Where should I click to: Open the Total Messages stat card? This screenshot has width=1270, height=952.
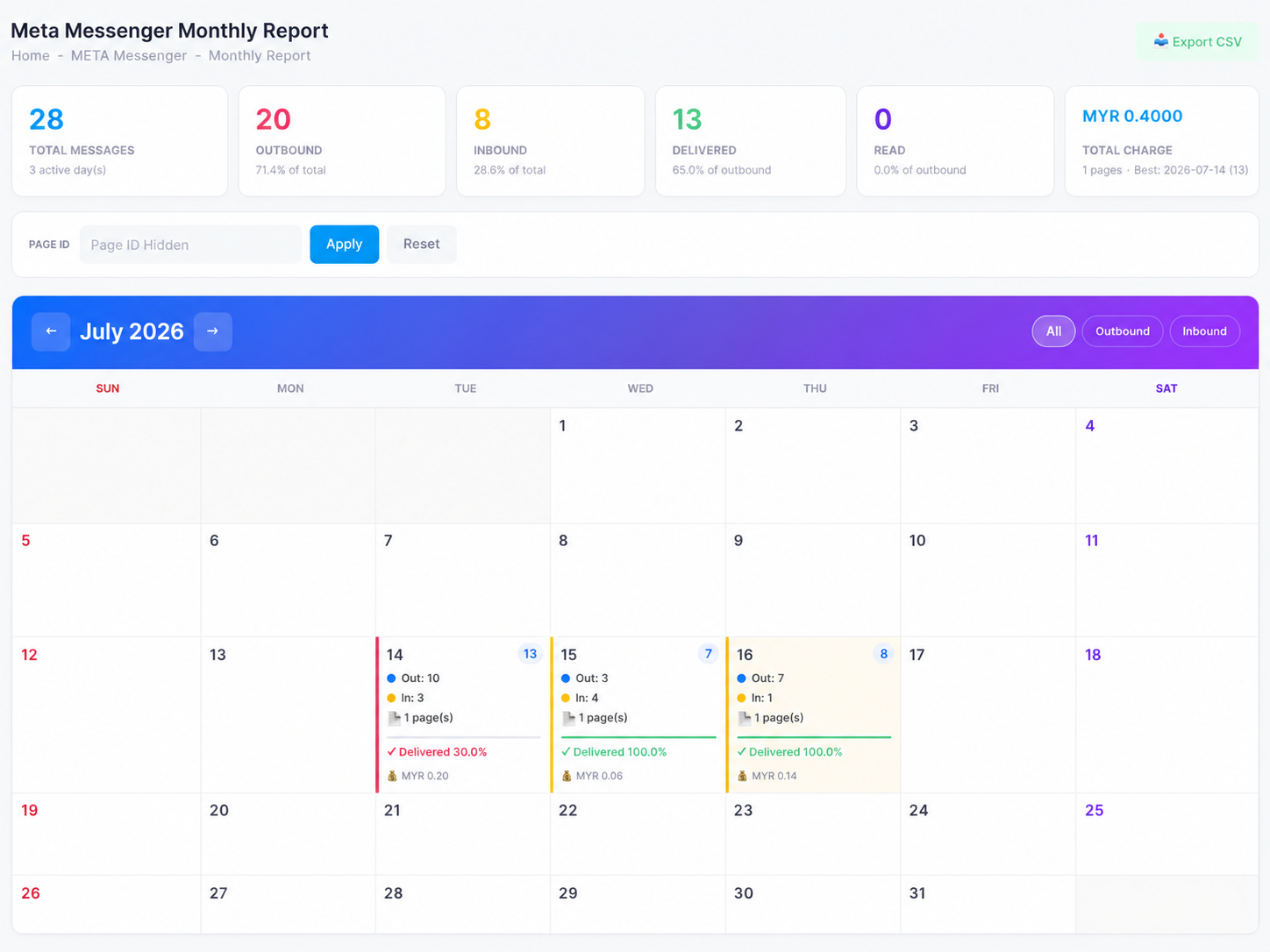tap(119, 141)
